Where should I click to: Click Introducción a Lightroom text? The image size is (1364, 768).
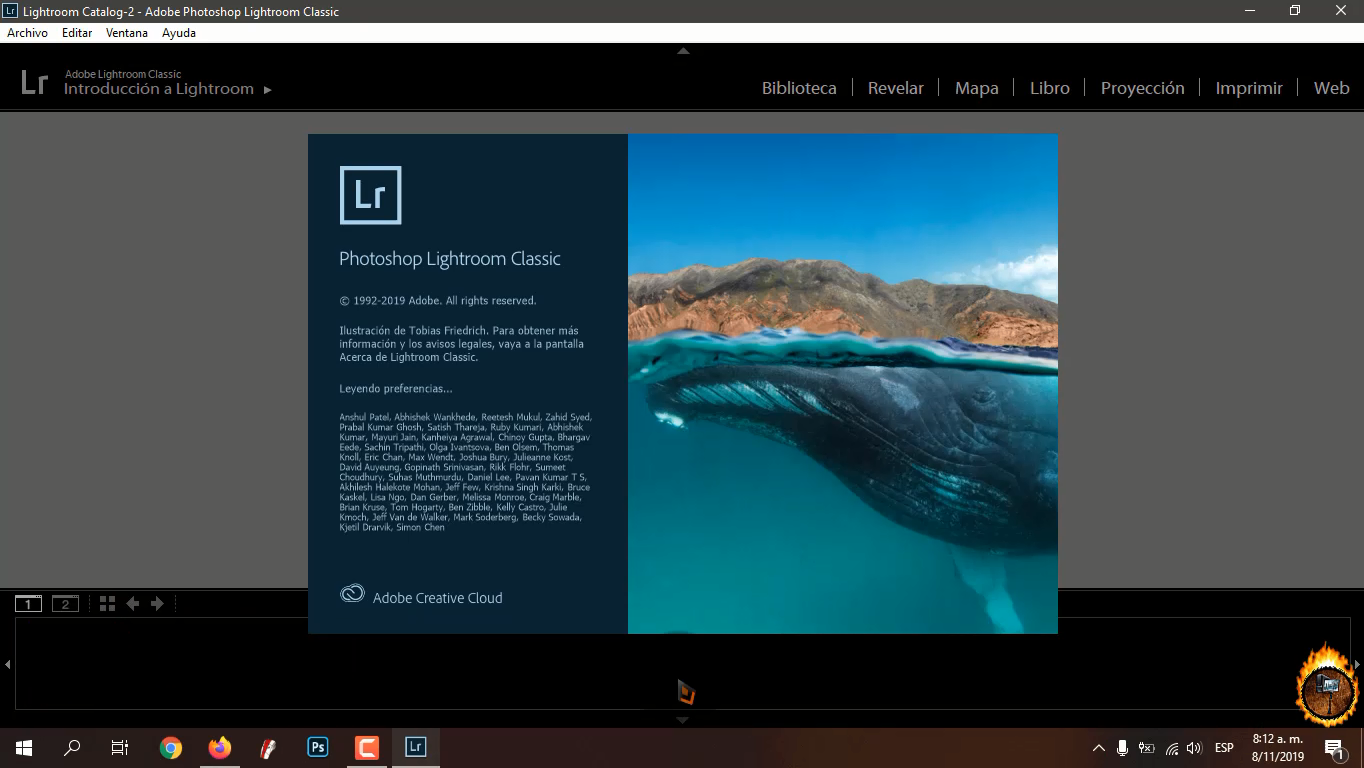159,89
